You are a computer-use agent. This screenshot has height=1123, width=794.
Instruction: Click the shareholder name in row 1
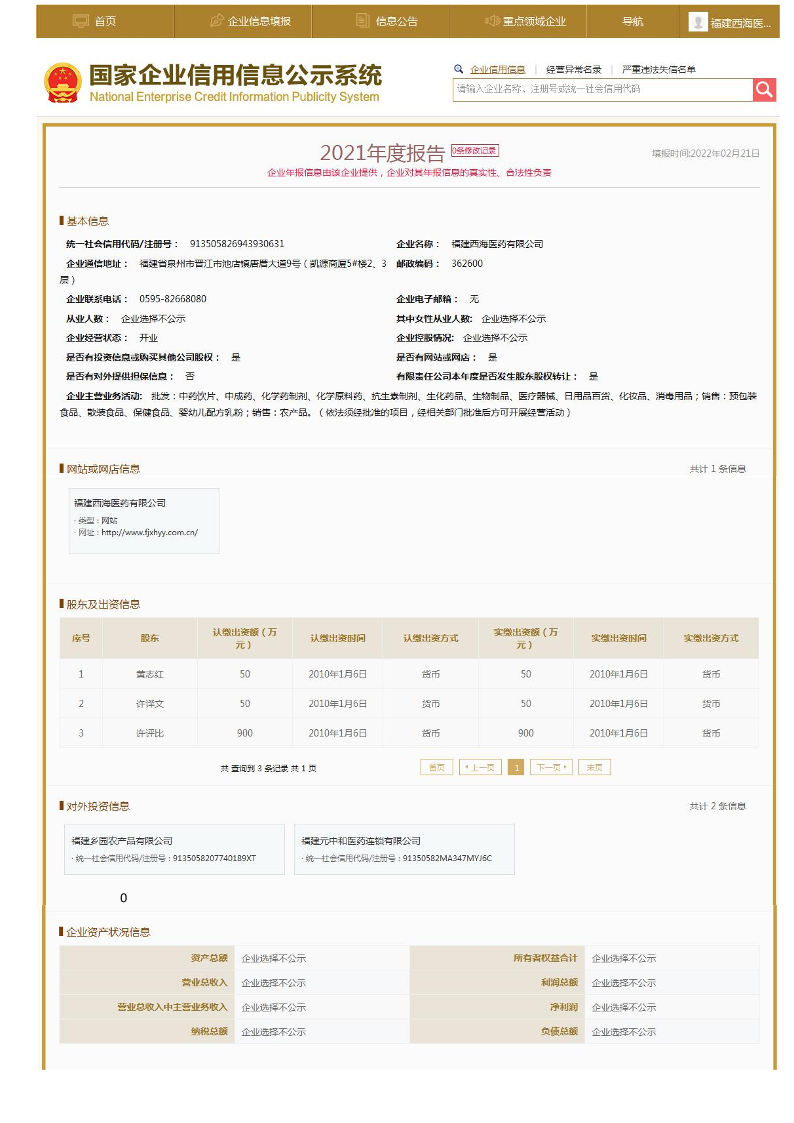point(150,674)
